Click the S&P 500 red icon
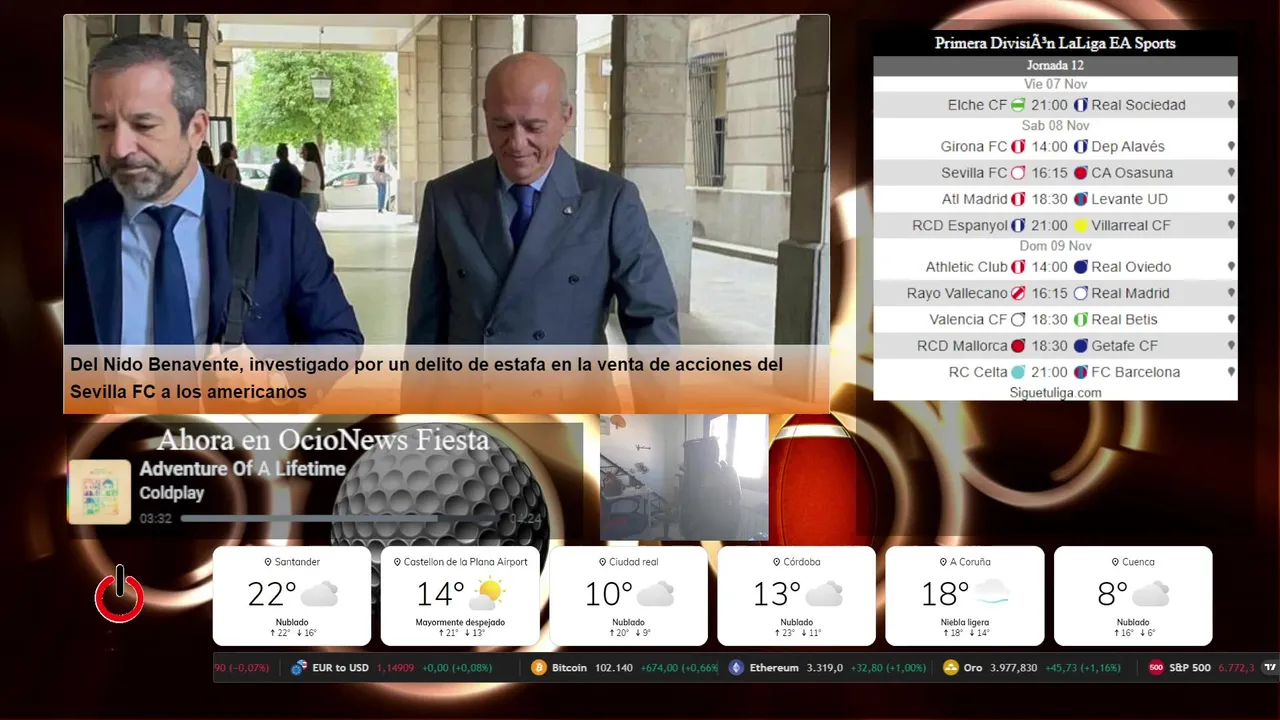This screenshot has width=1280, height=720. (x=1156, y=668)
